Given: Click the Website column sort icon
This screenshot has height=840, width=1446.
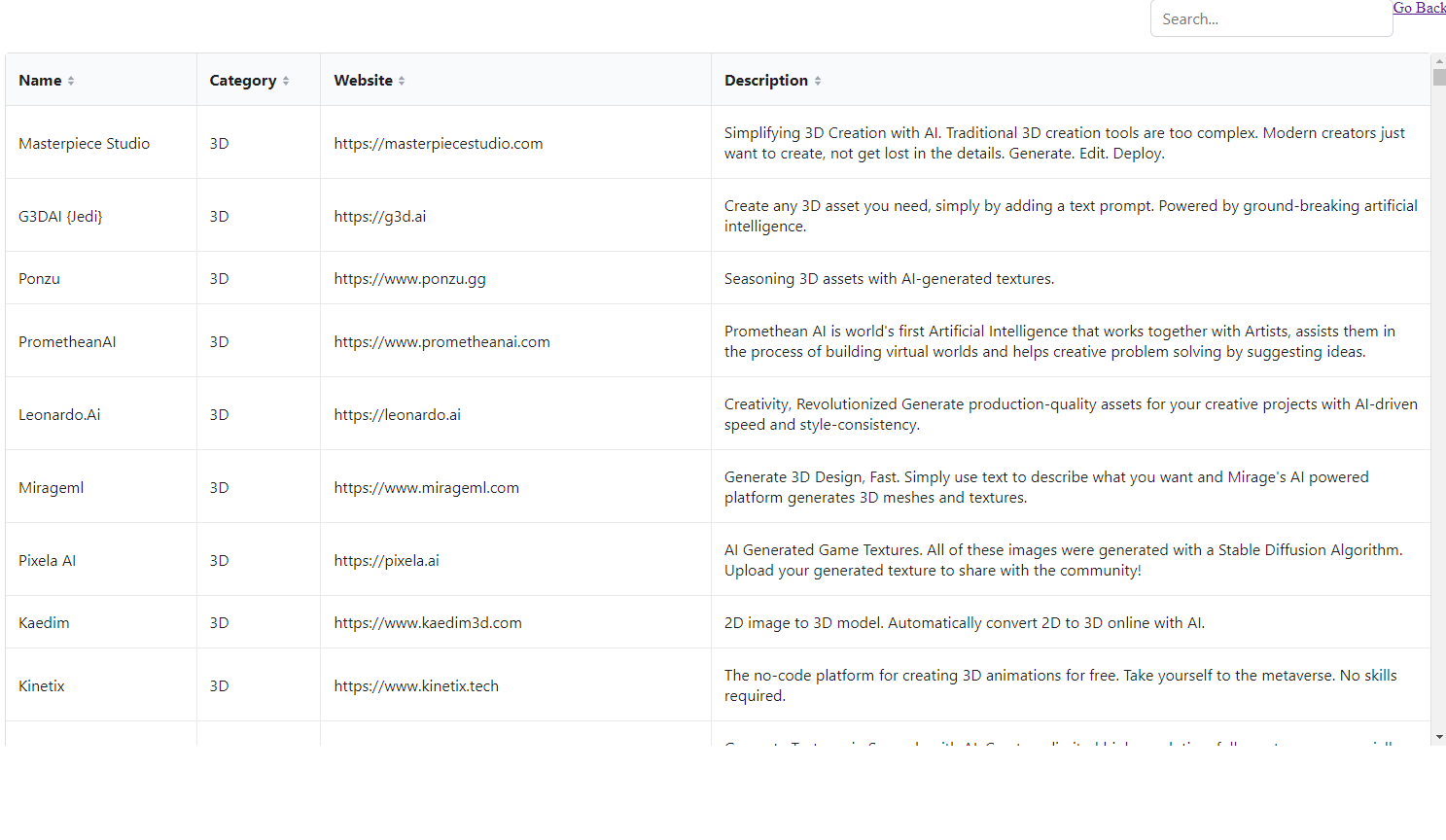Looking at the screenshot, I should coord(402,81).
